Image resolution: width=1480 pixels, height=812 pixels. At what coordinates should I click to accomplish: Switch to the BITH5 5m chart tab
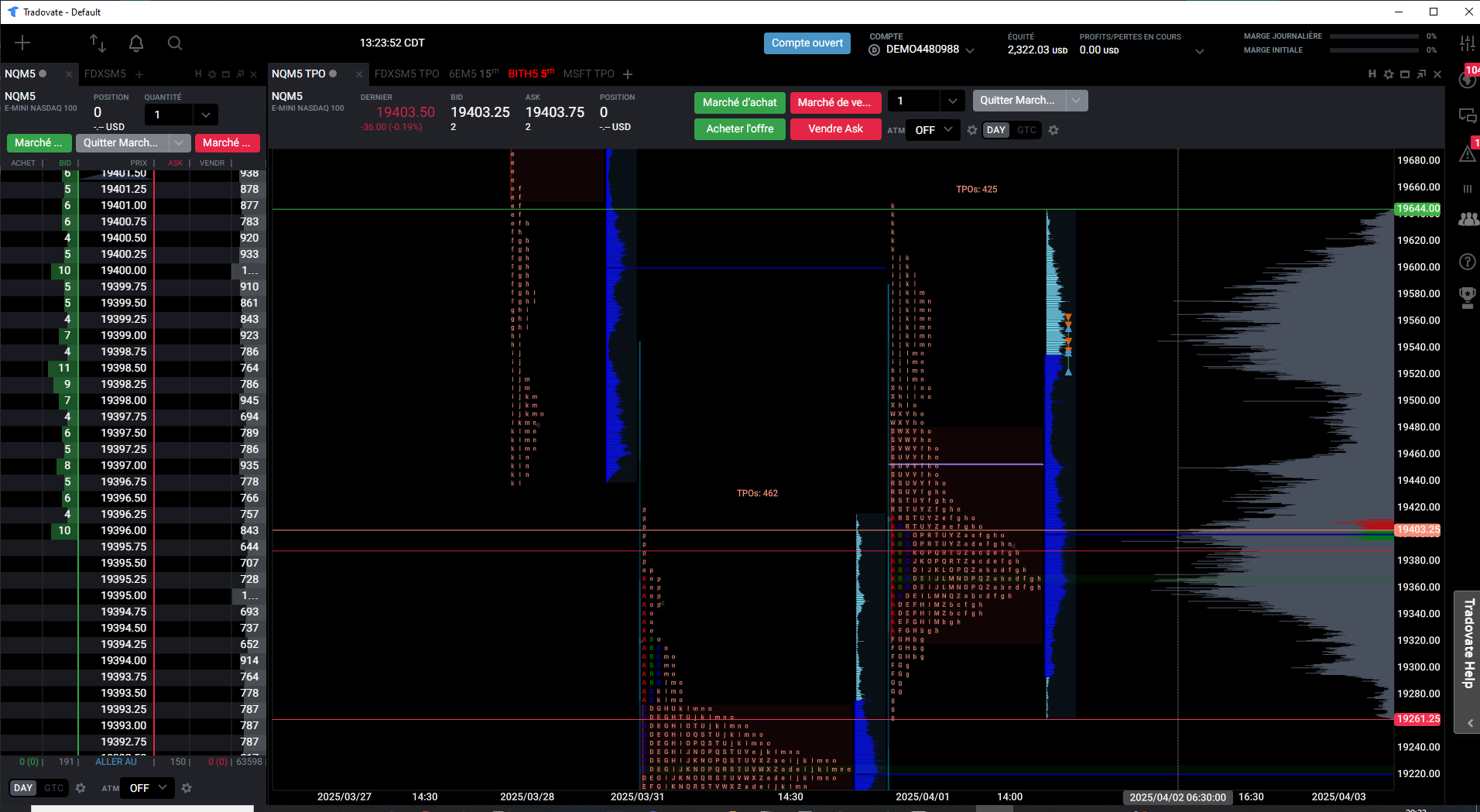tap(530, 74)
